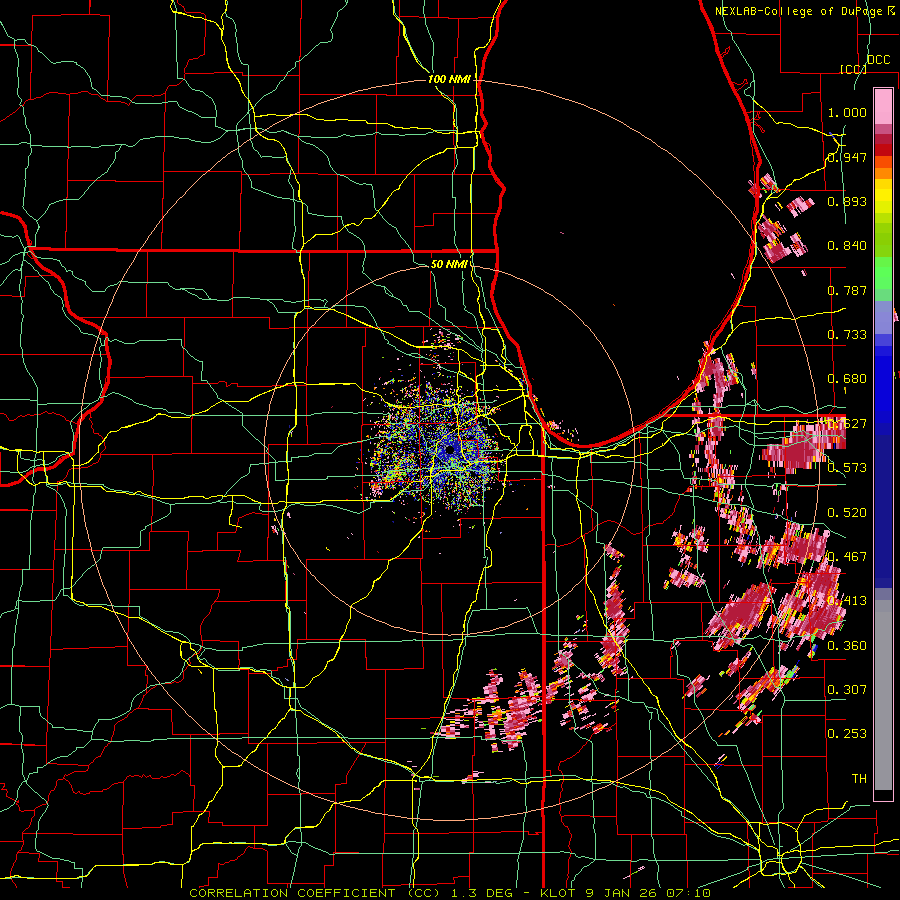Click the 0.893 legend value
This screenshot has width=900, height=900.
pyautogui.click(x=847, y=201)
